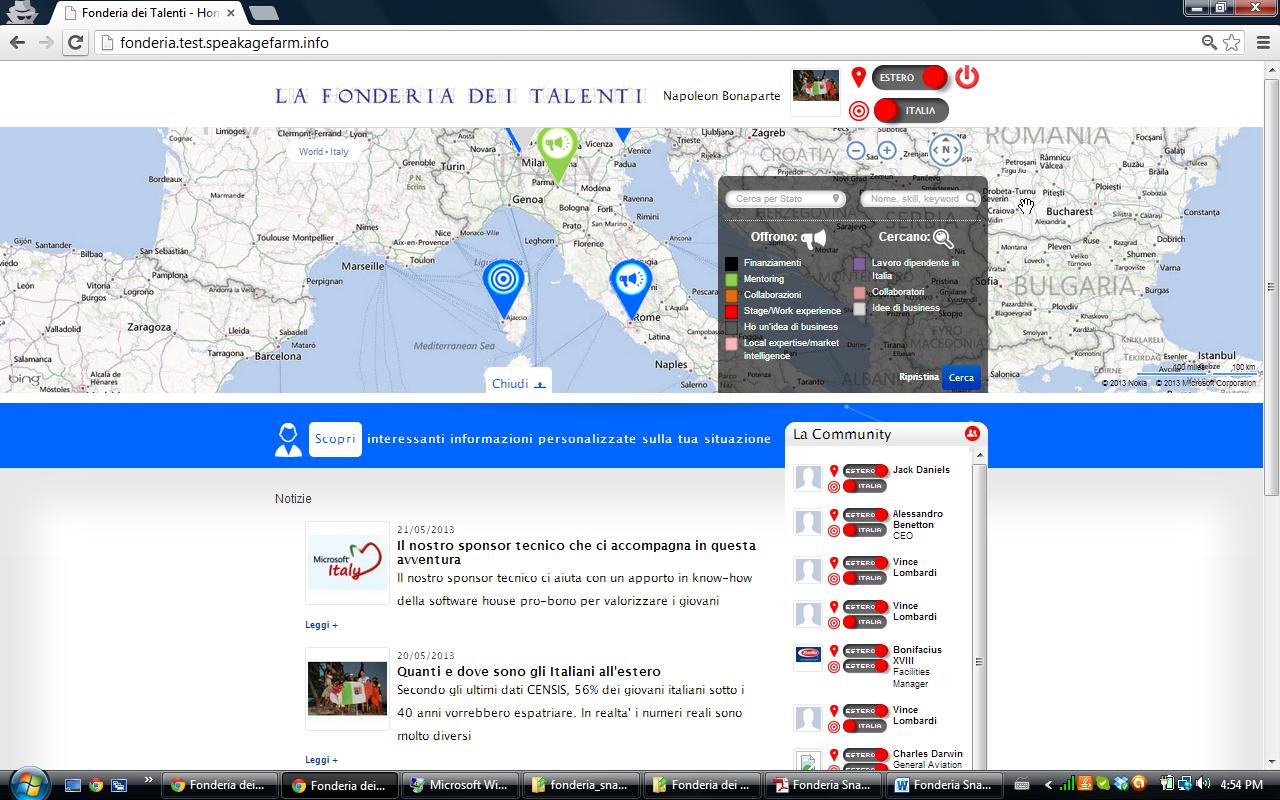Open the Chrome menu wrench icon
Viewport: 1280px width, 800px height.
1262,43
